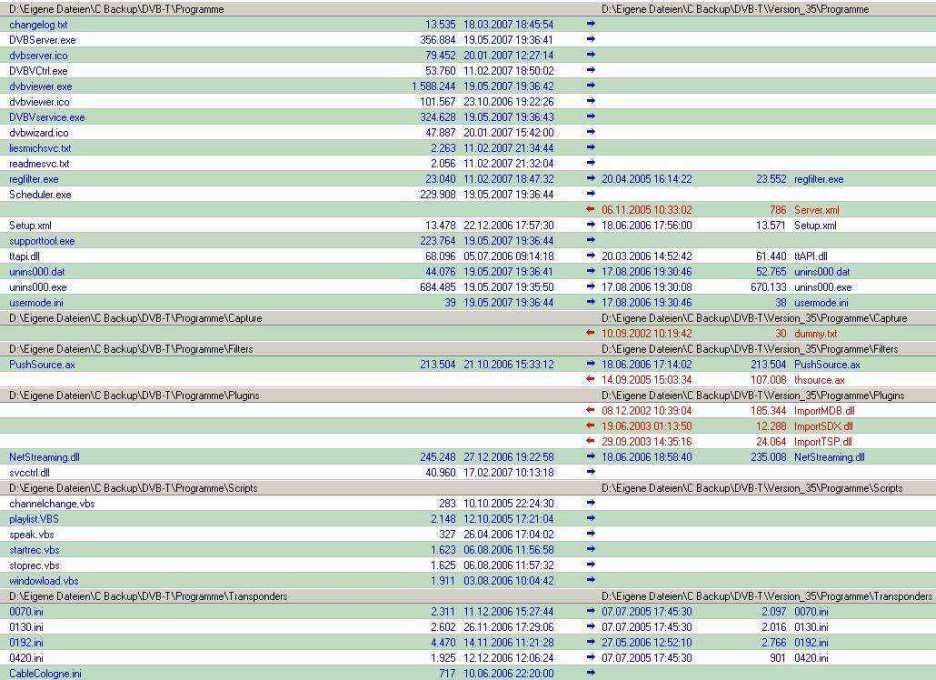This screenshot has height=680, width=936.
Task: Select the thsource.ax file name
Action: tap(820, 380)
